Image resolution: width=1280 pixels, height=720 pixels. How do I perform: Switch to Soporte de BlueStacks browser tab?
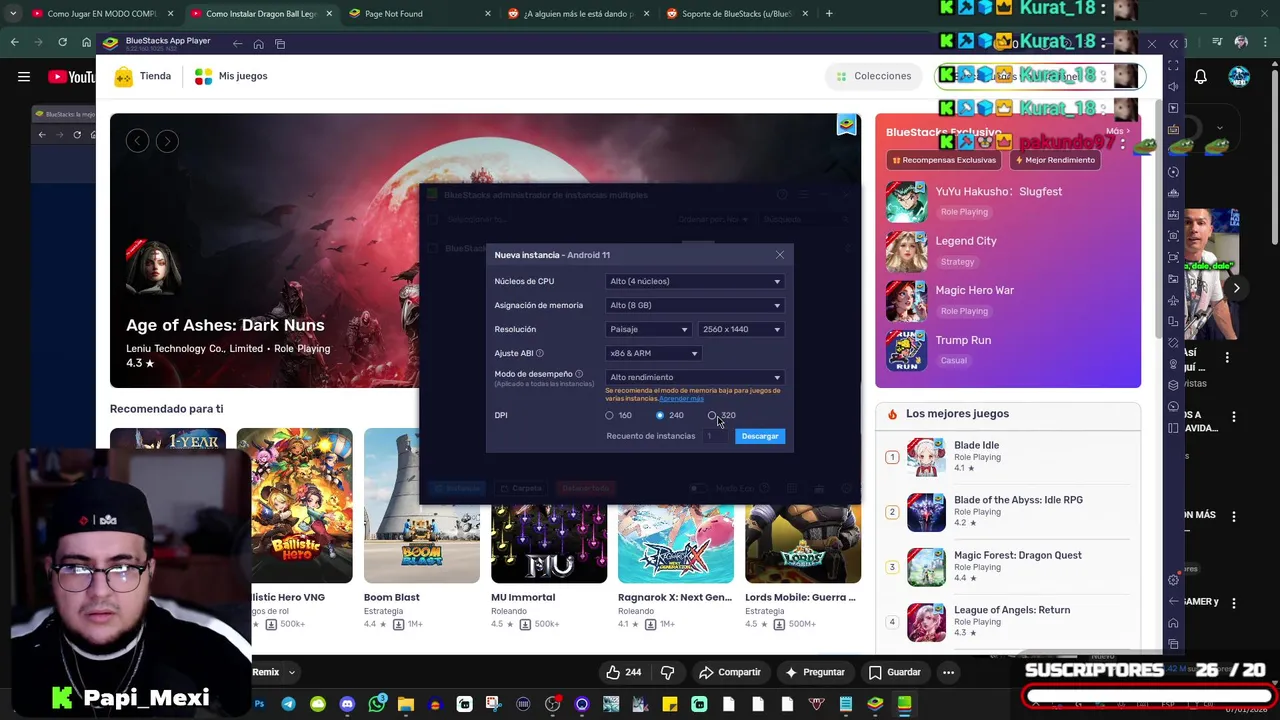[x=738, y=14]
